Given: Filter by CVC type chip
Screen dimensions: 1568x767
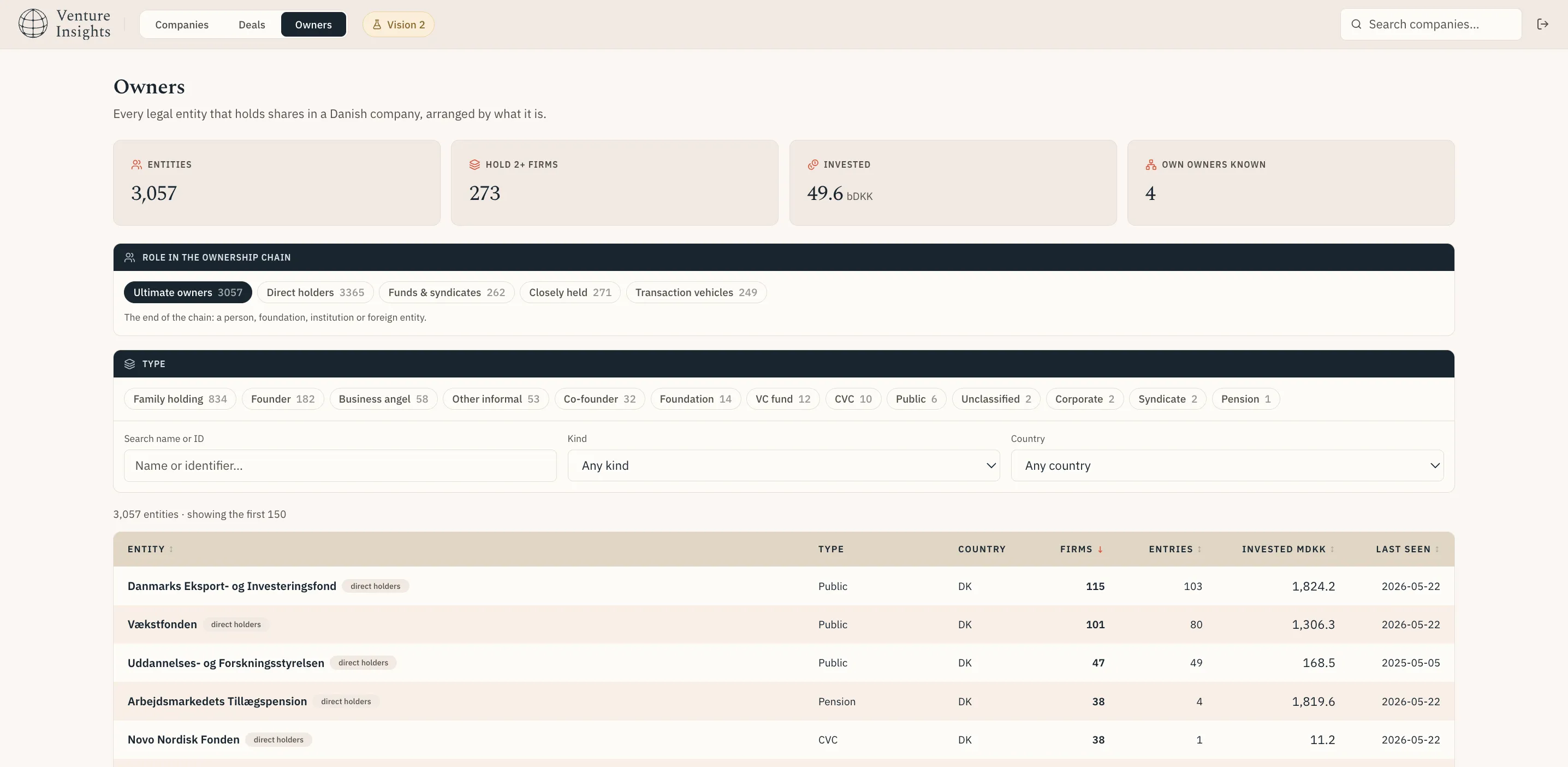Looking at the screenshot, I should pyautogui.click(x=853, y=399).
